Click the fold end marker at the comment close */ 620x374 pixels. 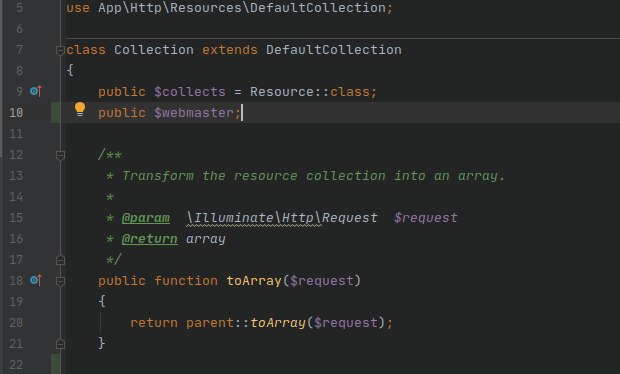click(60, 260)
